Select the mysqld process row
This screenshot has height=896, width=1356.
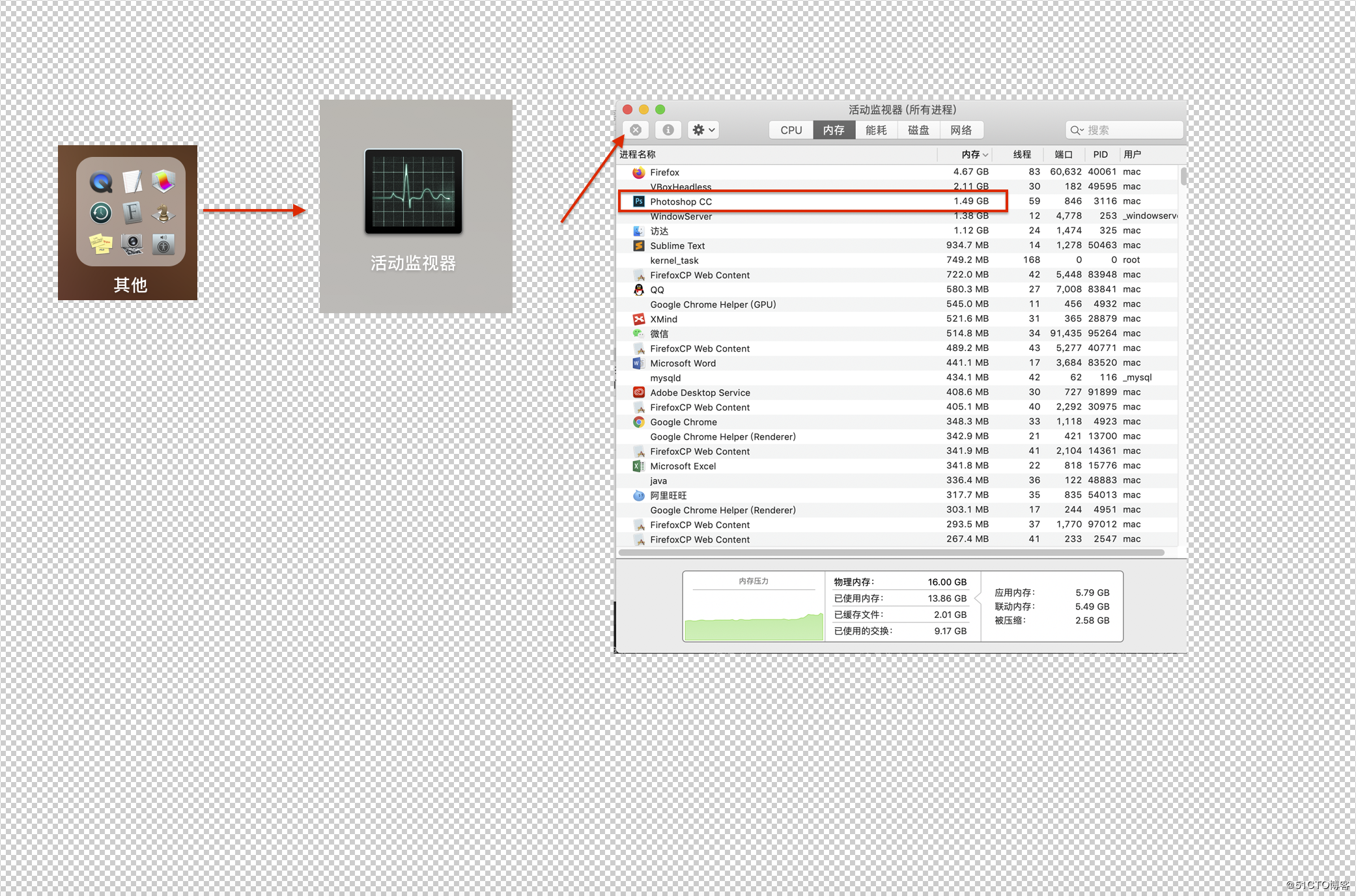pyautogui.click(x=897, y=378)
